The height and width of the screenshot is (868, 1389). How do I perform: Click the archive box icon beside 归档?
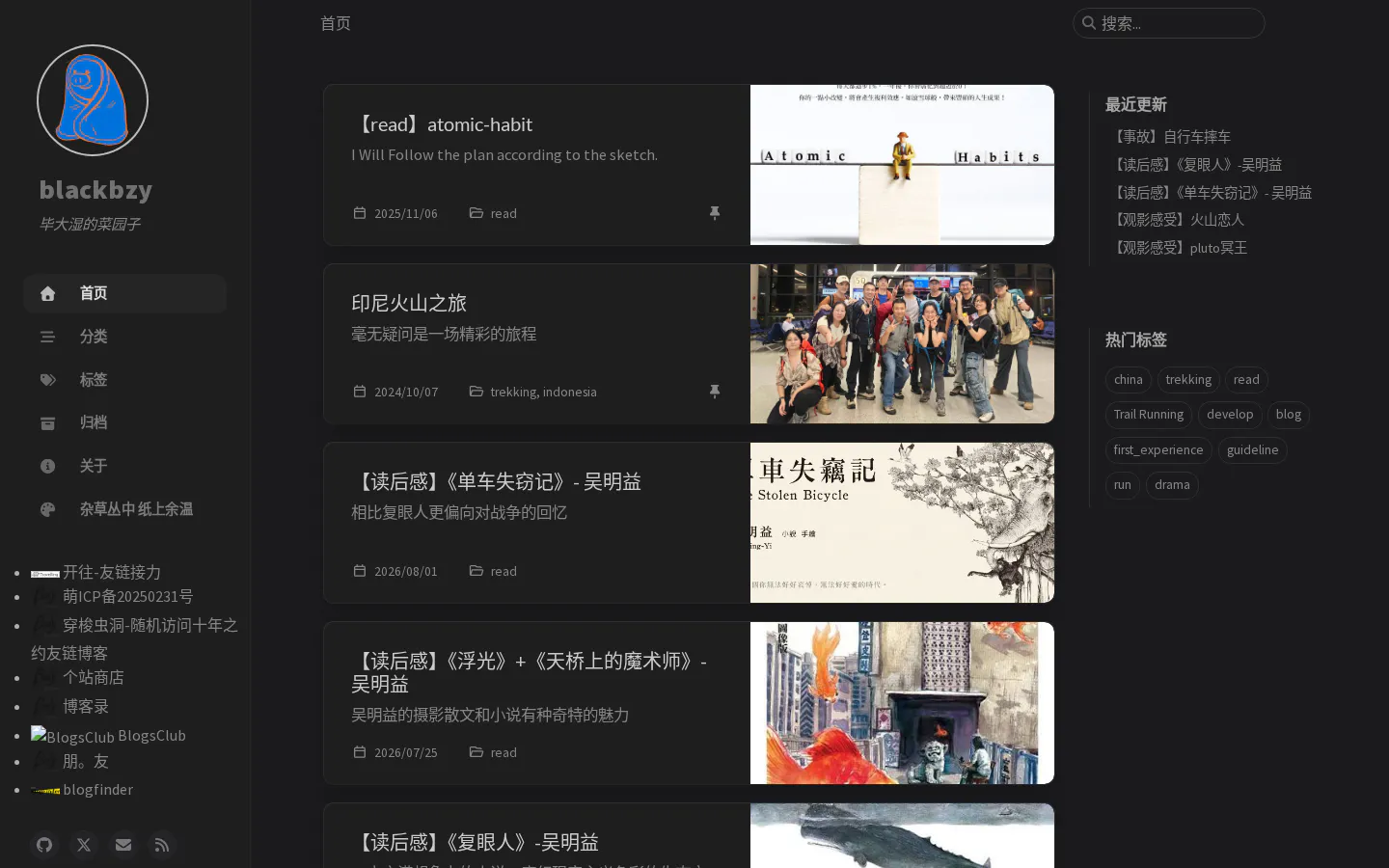click(47, 422)
